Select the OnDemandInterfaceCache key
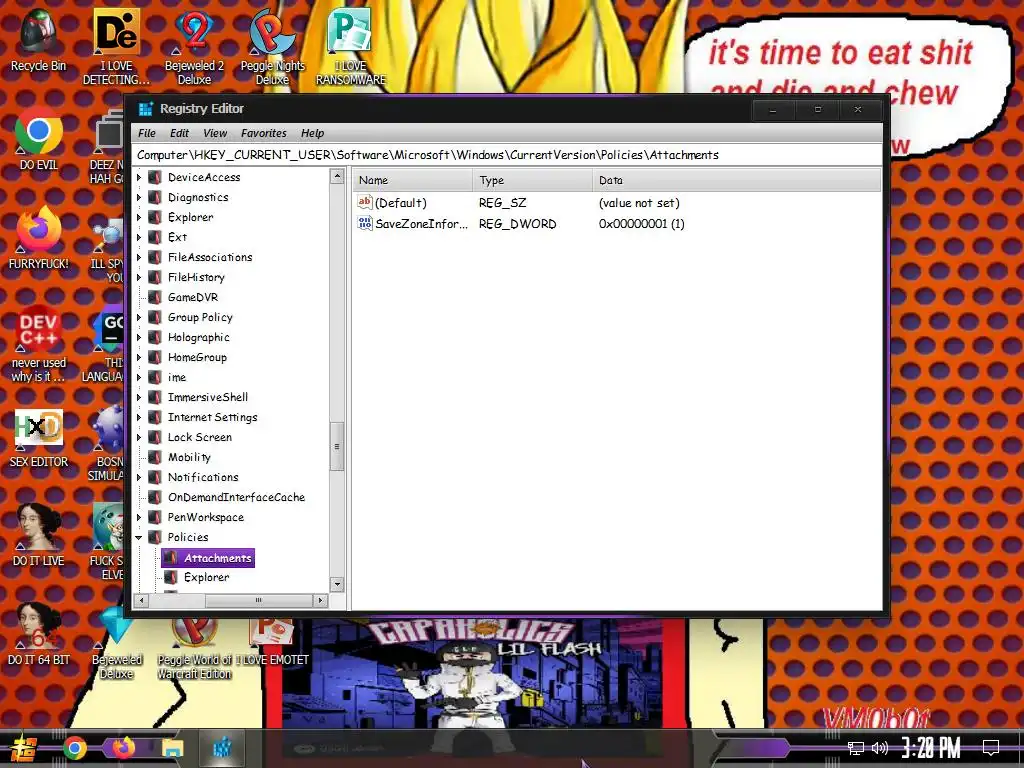The image size is (1024, 768). pyautogui.click(x=236, y=497)
